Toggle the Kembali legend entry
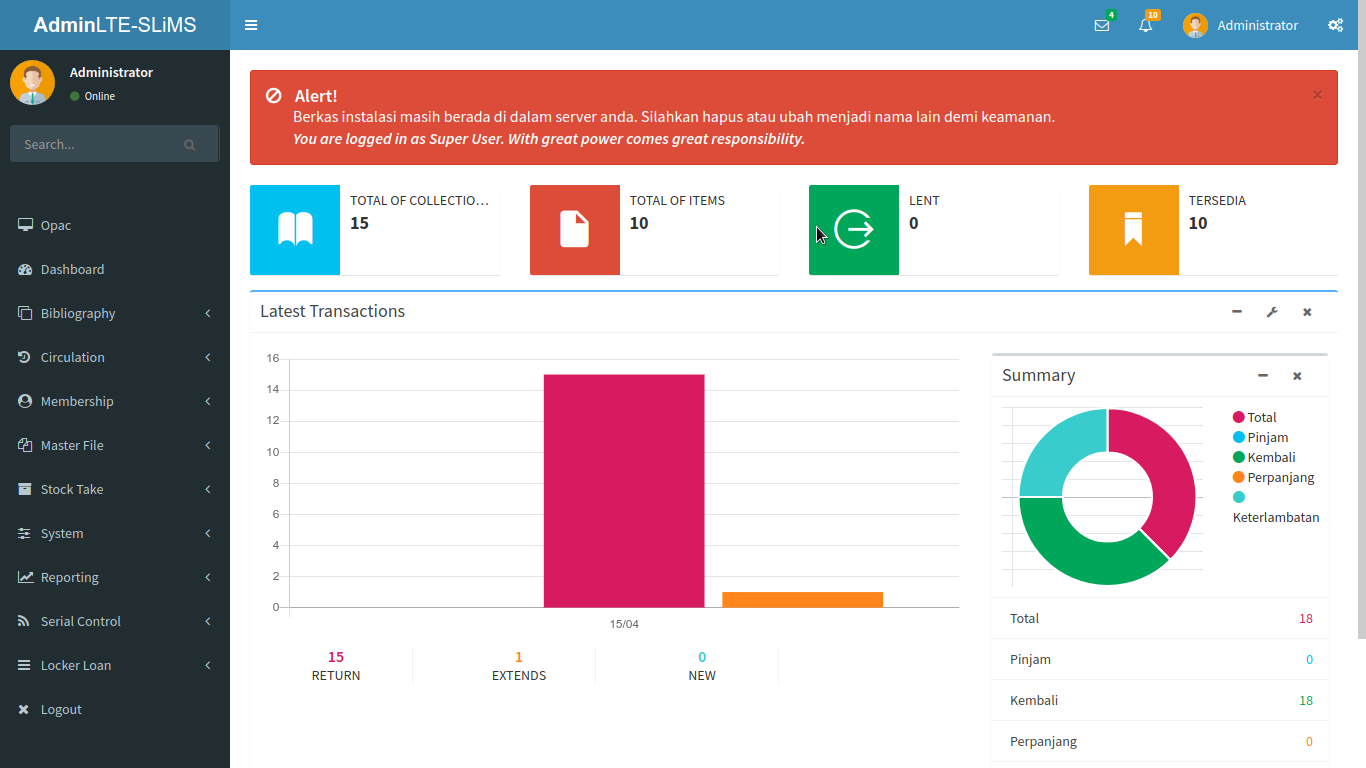Screen dimensions: 1366x768 point(1264,457)
